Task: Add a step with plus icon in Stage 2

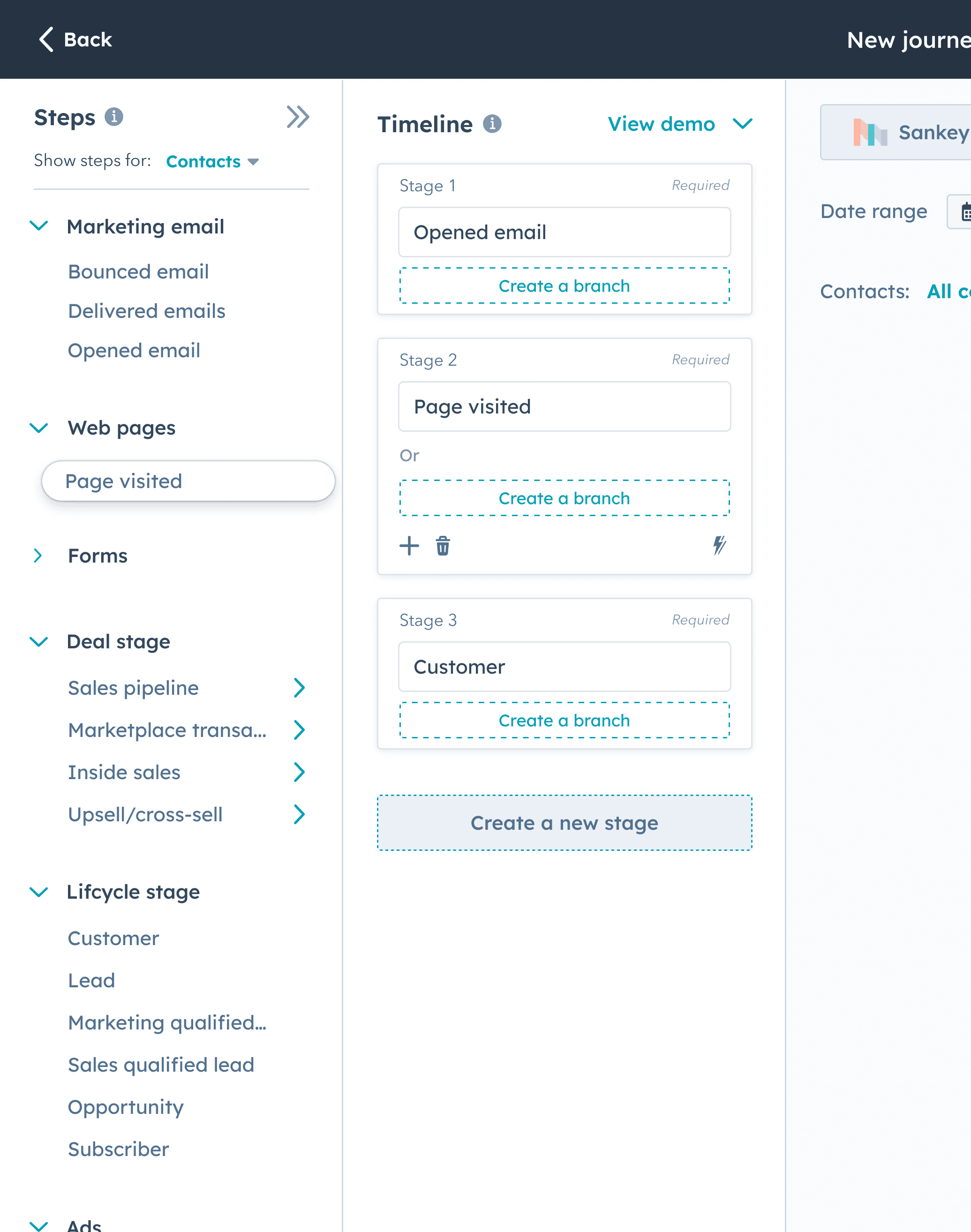Action: click(x=409, y=546)
